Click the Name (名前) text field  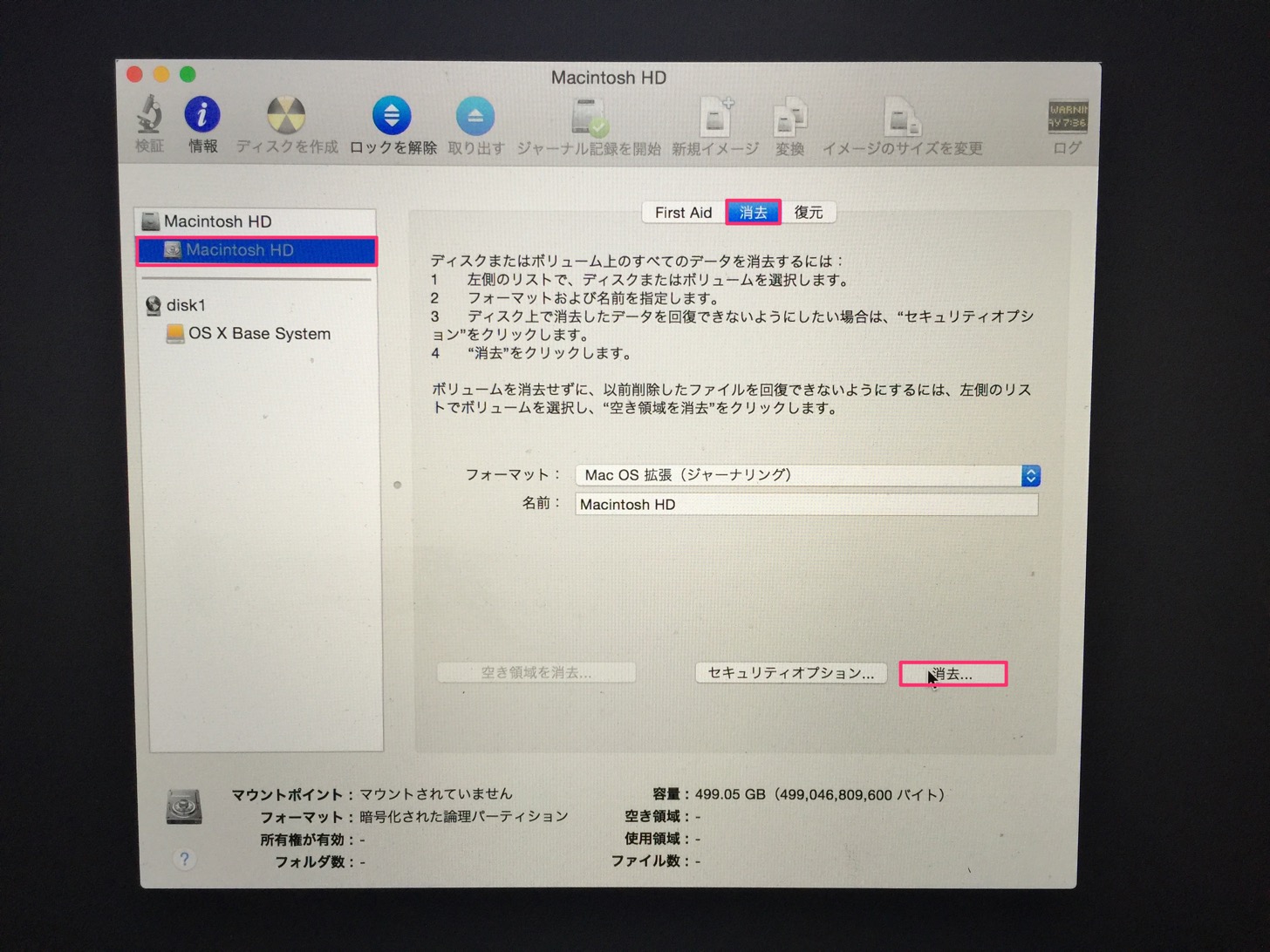point(807,505)
